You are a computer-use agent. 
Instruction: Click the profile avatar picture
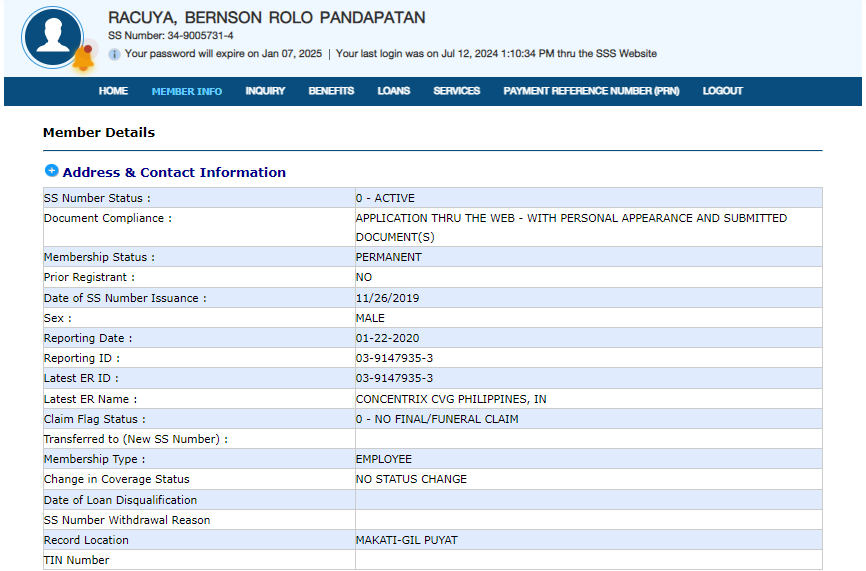click(52, 38)
